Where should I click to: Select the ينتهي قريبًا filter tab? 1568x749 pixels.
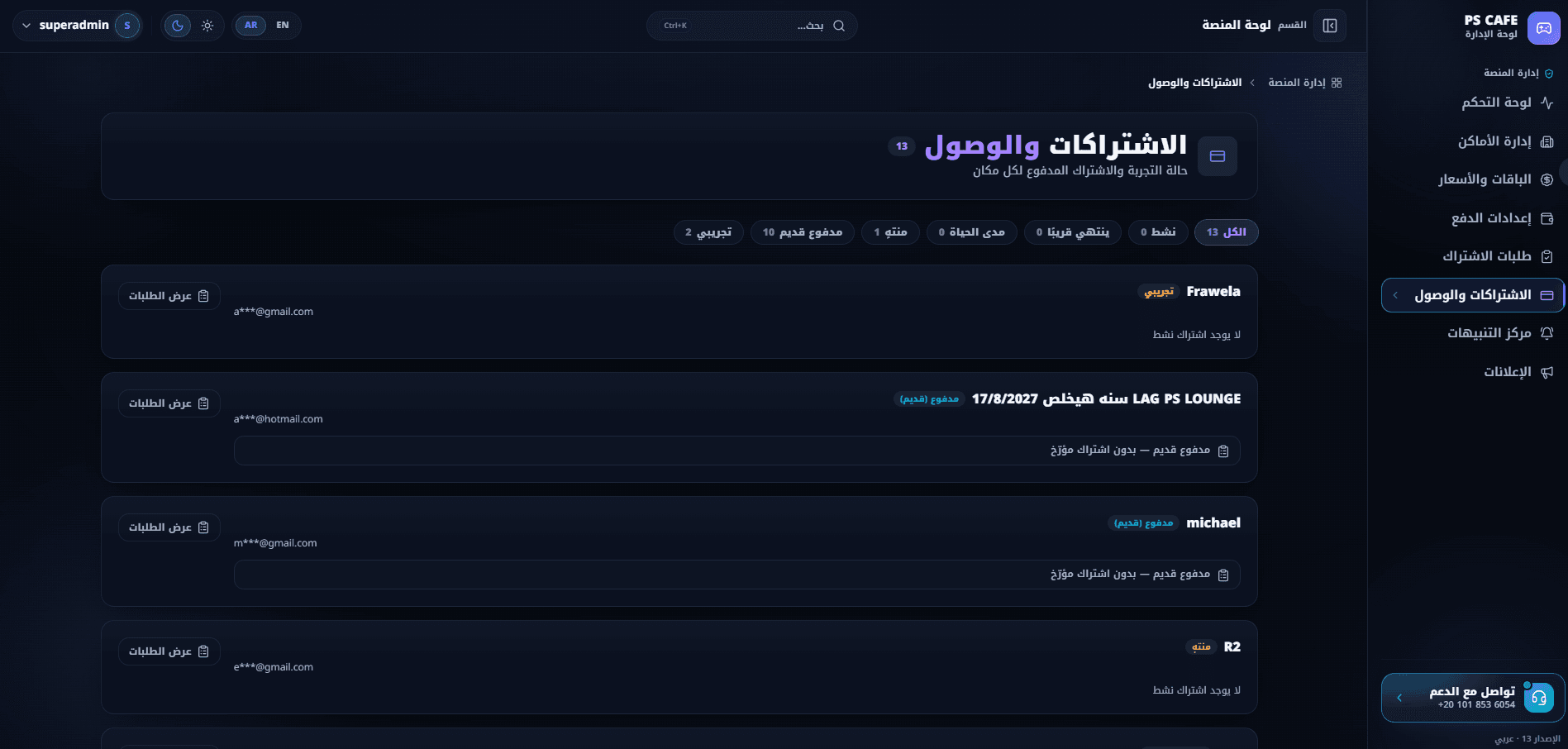(1073, 232)
